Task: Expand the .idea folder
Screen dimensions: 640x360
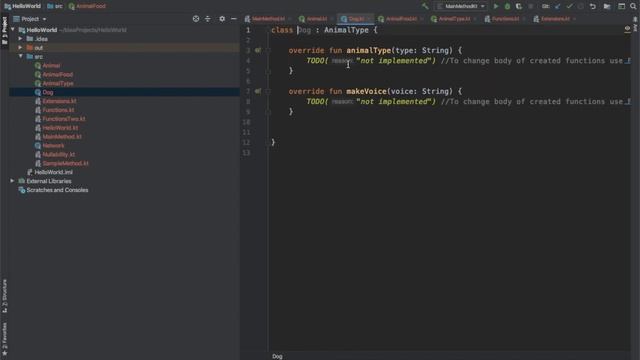Action: click(x=20, y=39)
